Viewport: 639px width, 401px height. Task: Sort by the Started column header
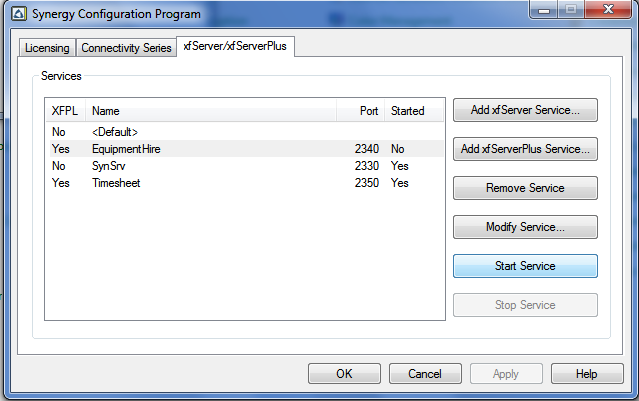[414, 110]
